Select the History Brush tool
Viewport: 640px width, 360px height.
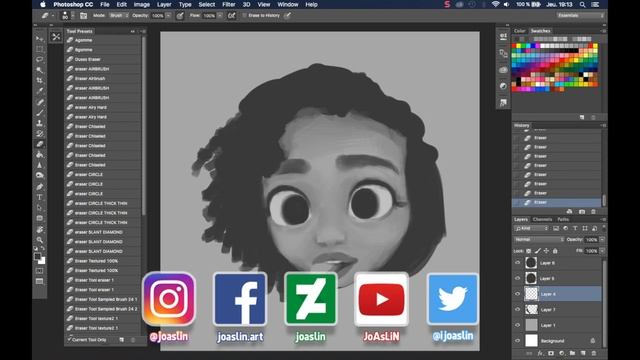coord(40,133)
